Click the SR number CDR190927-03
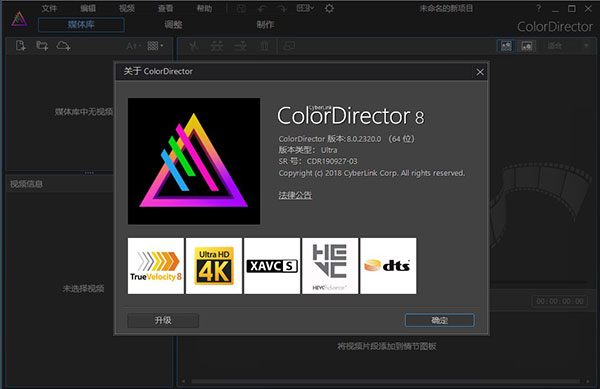Screen dimensions: 600x389 pos(332,161)
